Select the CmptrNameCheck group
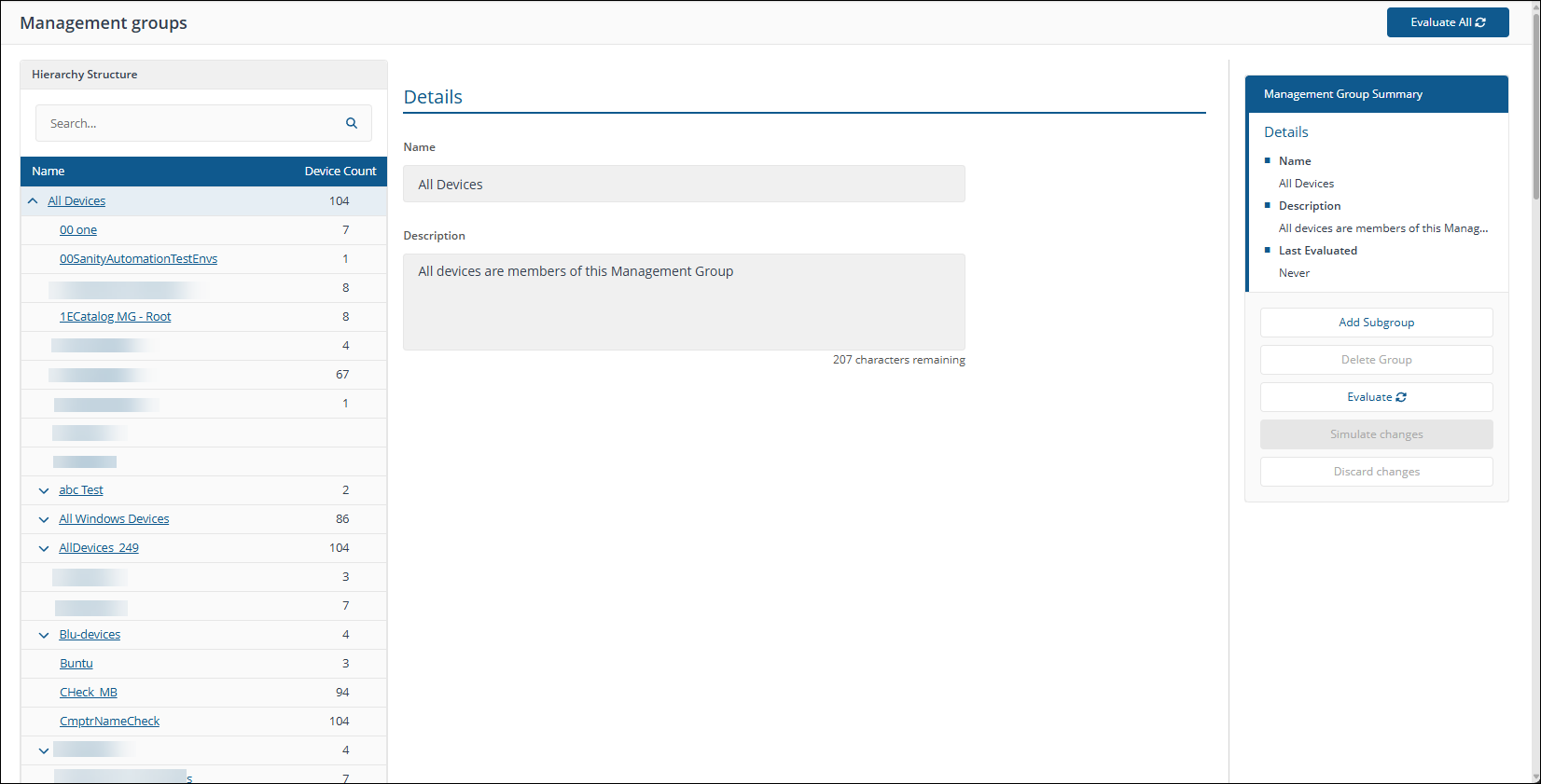 (x=109, y=722)
